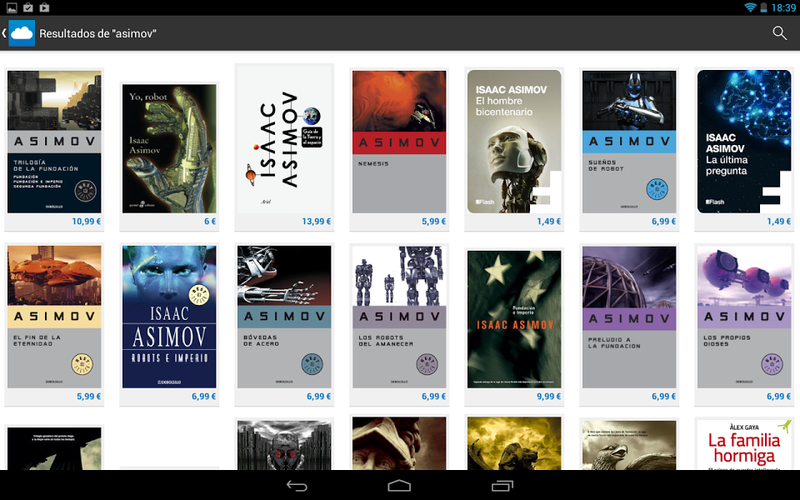800x500 pixels.
Task: Open Sueños de Robot book
Action: click(x=629, y=142)
